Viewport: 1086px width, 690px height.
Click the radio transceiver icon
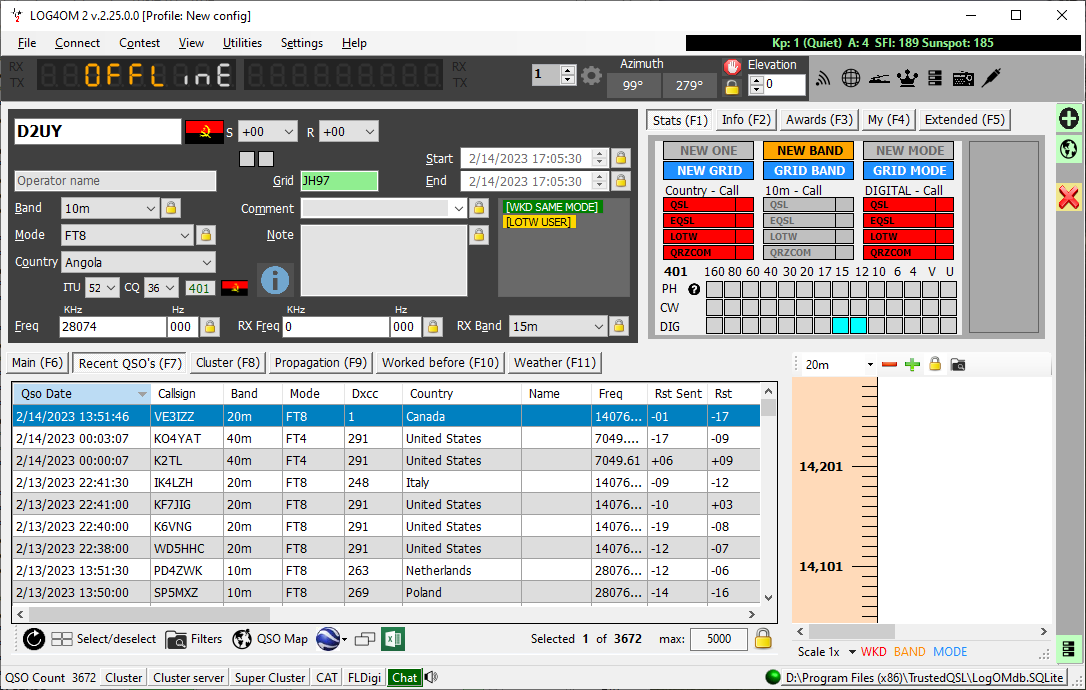pos(963,78)
